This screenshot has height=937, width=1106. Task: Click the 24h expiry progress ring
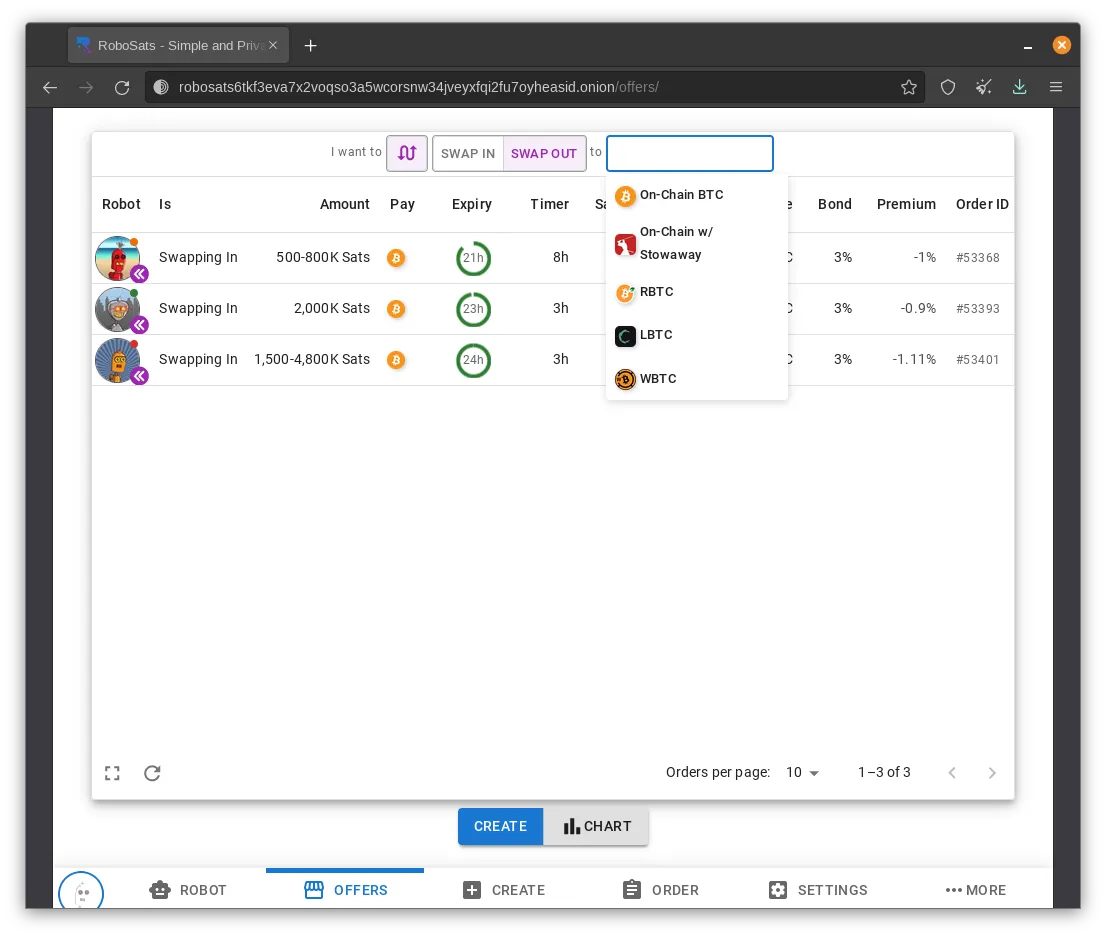tap(473, 360)
